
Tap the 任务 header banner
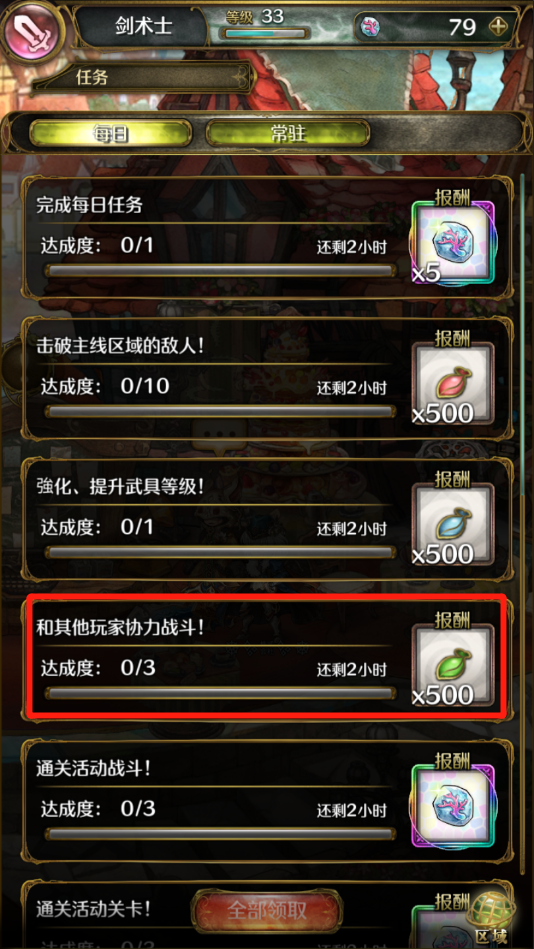pyautogui.click(x=145, y=77)
